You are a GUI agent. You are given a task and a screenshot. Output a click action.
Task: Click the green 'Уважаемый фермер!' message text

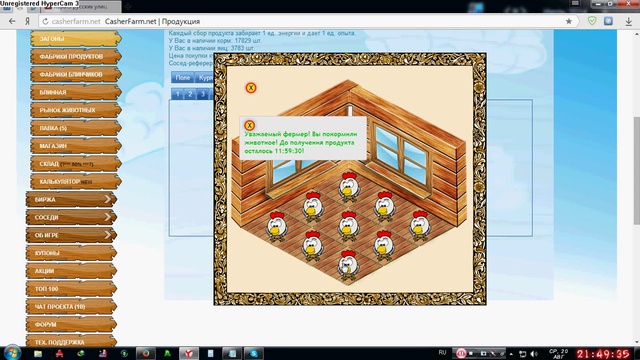(301, 142)
